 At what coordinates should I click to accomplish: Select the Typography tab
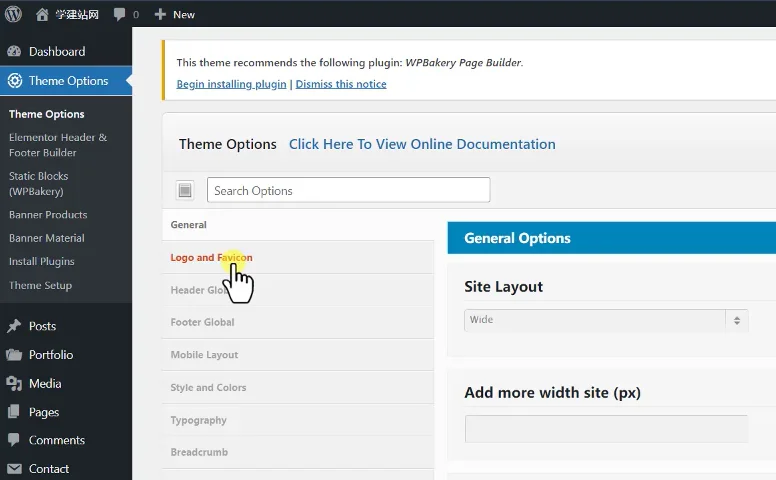298,420
